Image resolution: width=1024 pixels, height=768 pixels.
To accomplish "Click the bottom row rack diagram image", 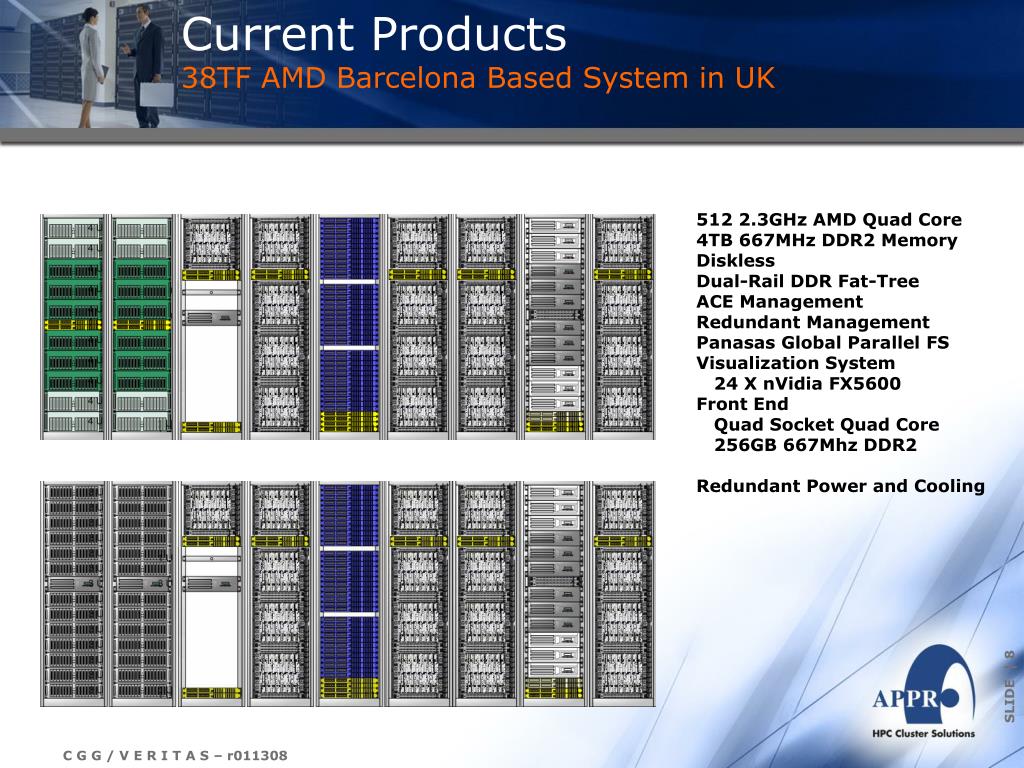I will coord(347,594).
